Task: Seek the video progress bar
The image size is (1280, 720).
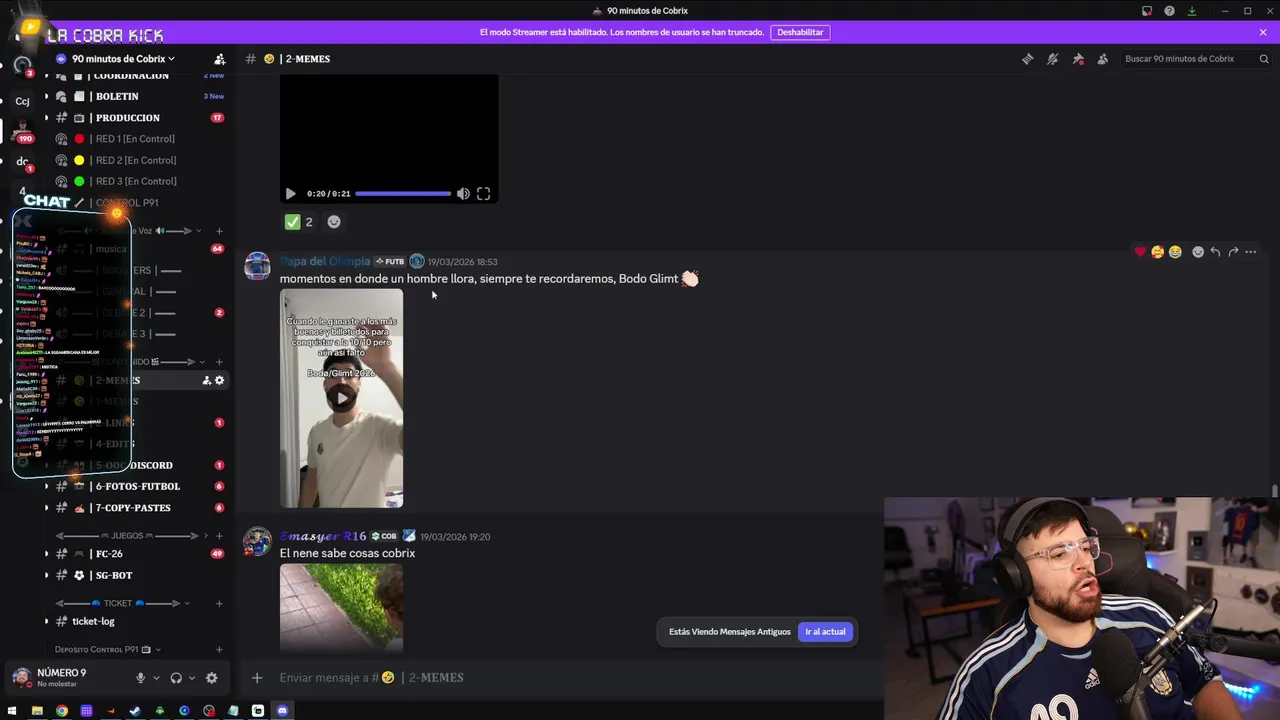Action: coord(403,194)
